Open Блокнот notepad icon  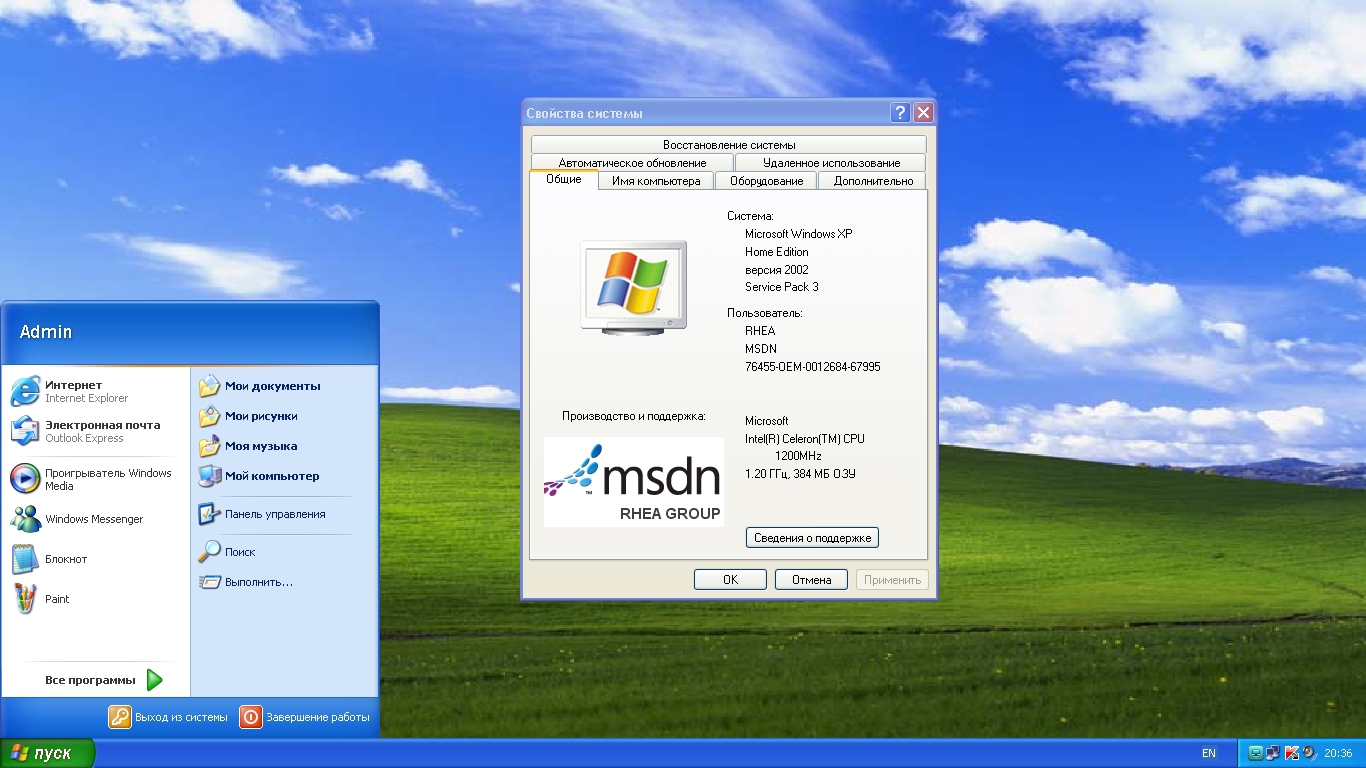click(25, 559)
